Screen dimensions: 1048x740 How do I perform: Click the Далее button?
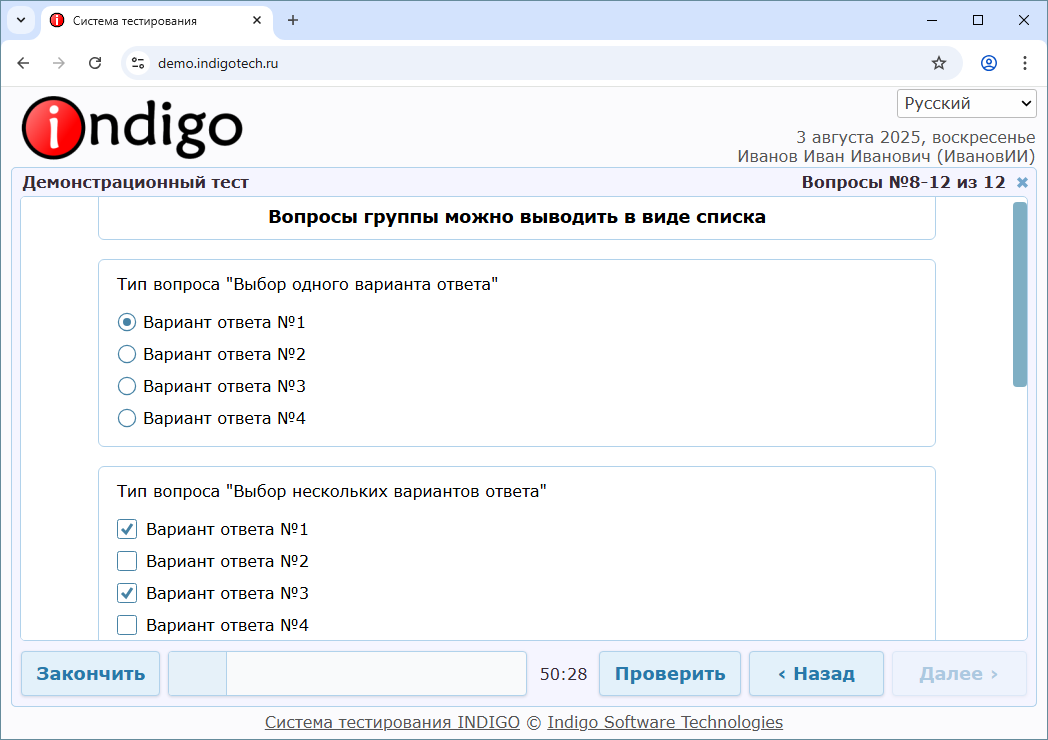[959, 674]
